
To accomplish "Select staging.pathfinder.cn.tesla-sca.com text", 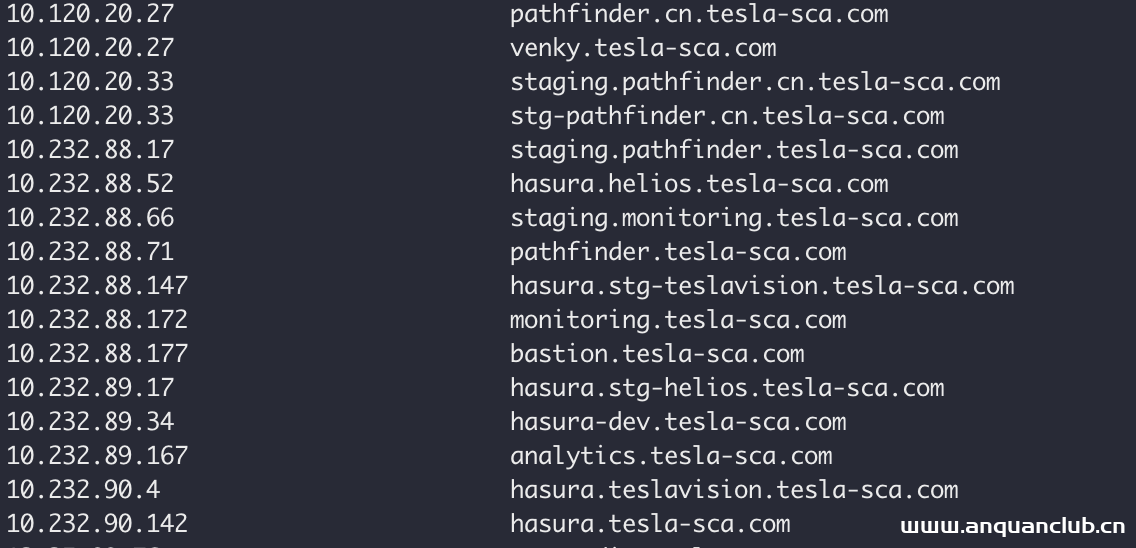I will tap(754, 82).
